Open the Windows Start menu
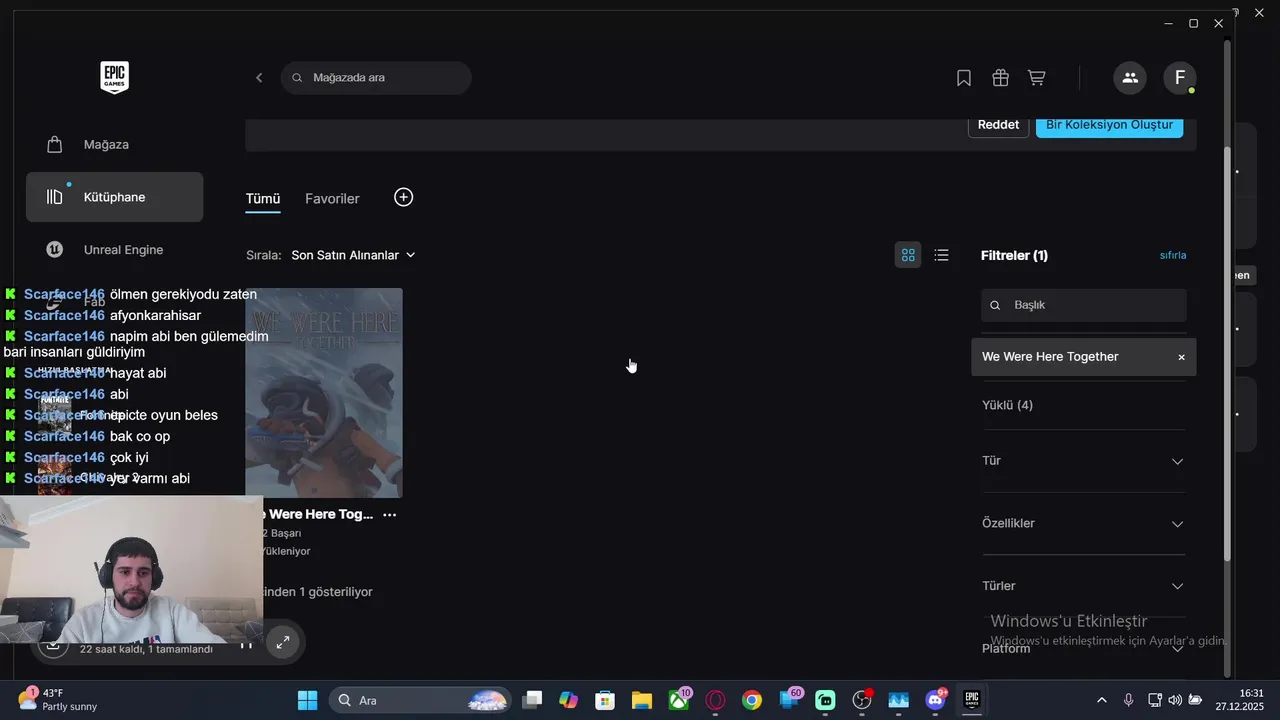Viewport: 1280px width, 720px height. (307, 700)
